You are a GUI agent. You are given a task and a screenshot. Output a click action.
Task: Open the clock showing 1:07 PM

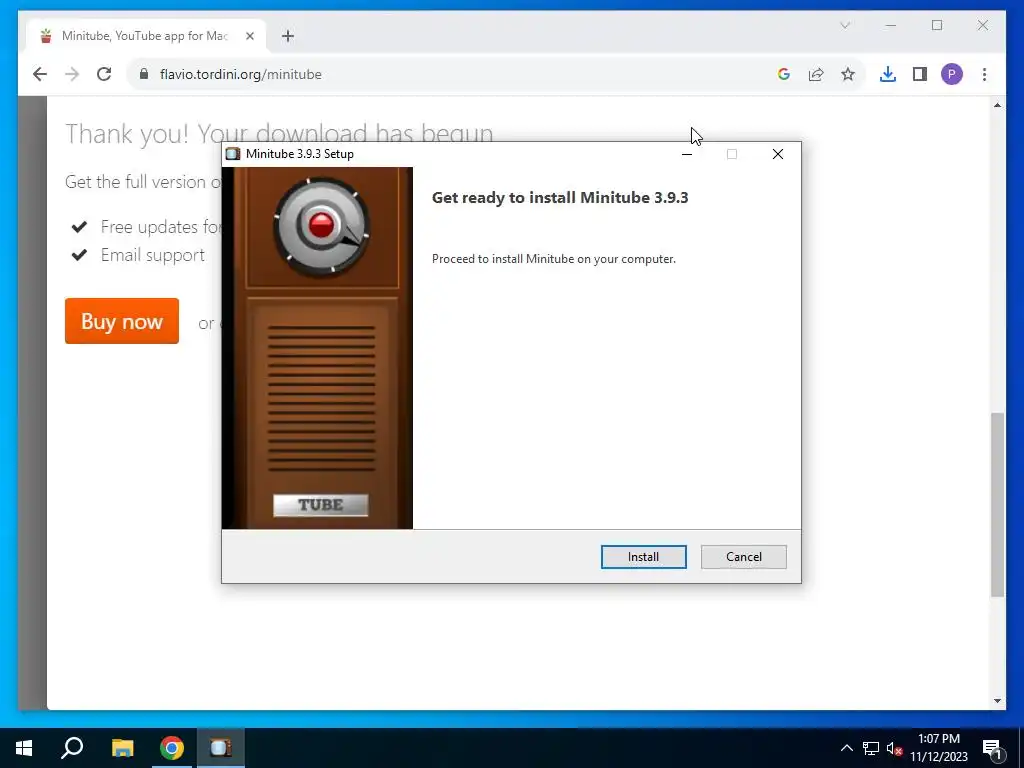[939, 748]
